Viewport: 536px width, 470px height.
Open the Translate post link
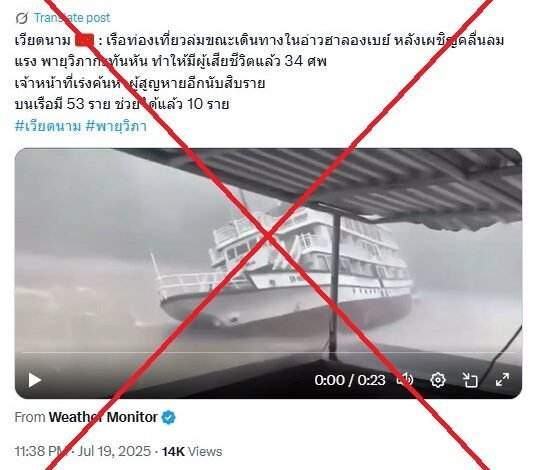click(72, 18)
